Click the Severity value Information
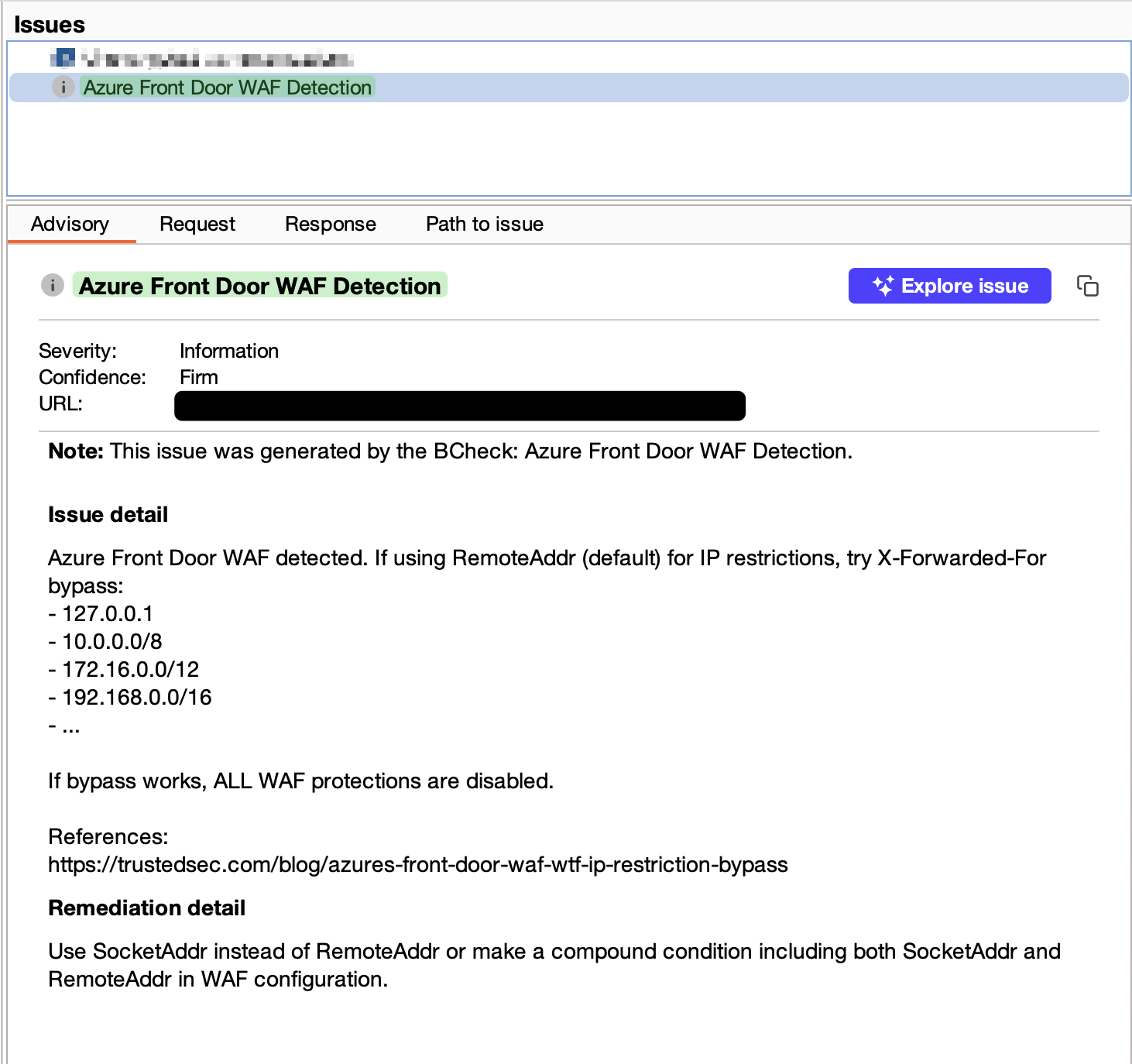The height and width of the screenshot is (1064, 1132). (229, 351)
